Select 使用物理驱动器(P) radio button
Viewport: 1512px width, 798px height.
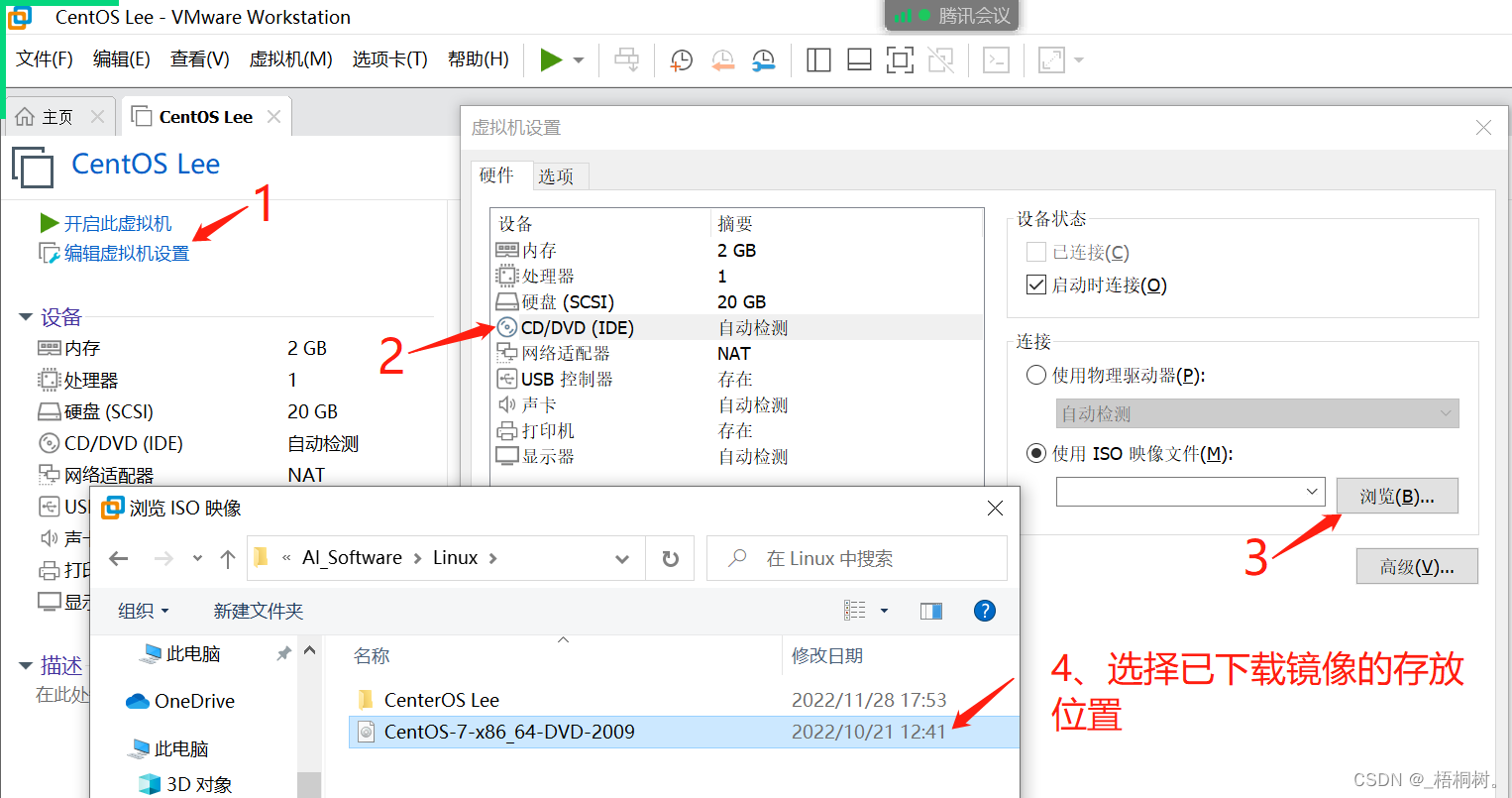click(x=1036, y=375)
